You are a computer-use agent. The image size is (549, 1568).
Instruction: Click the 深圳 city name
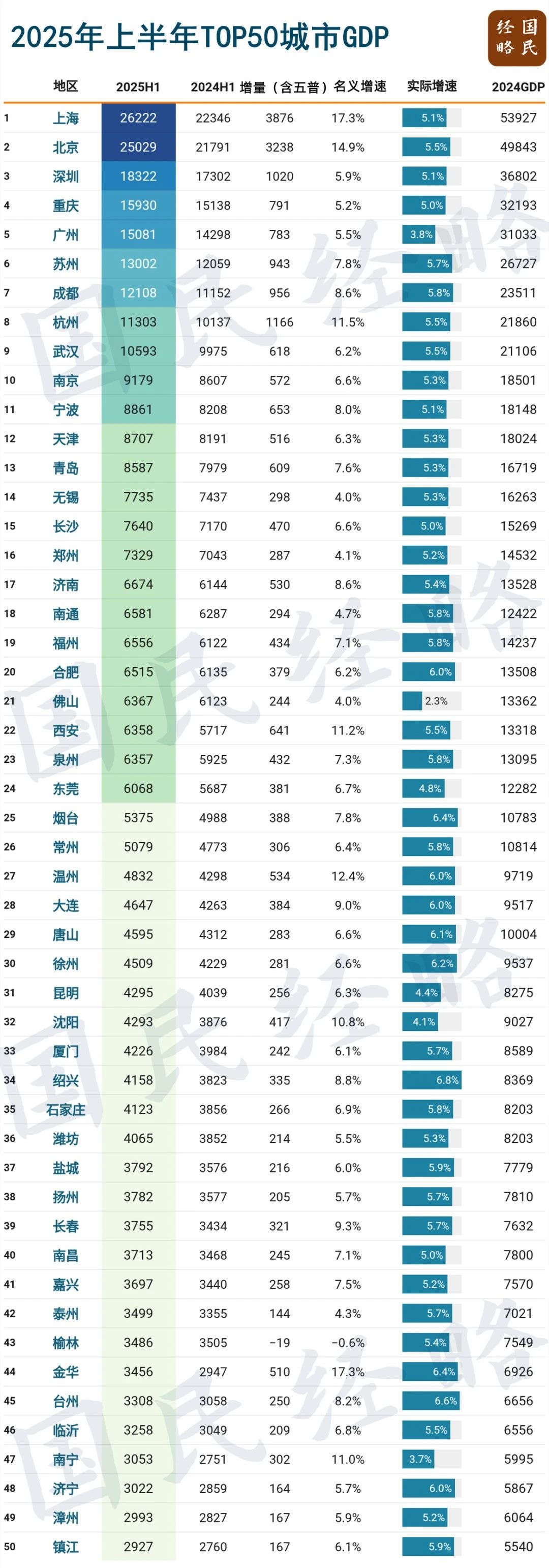[x=65, y=176]
